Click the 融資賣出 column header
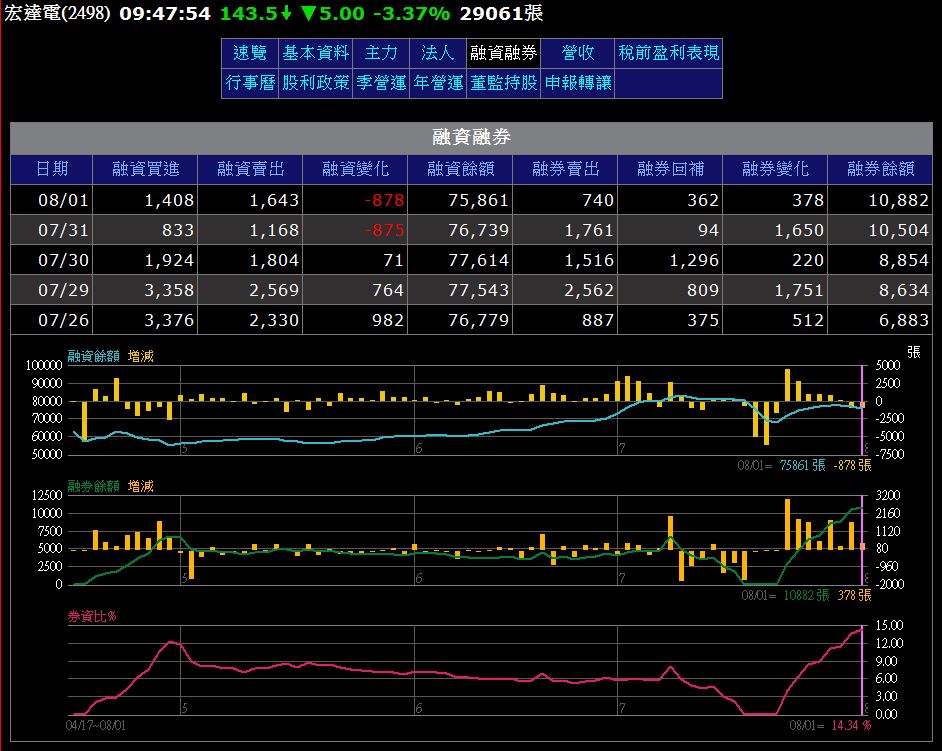 click(x=251, y=169)
